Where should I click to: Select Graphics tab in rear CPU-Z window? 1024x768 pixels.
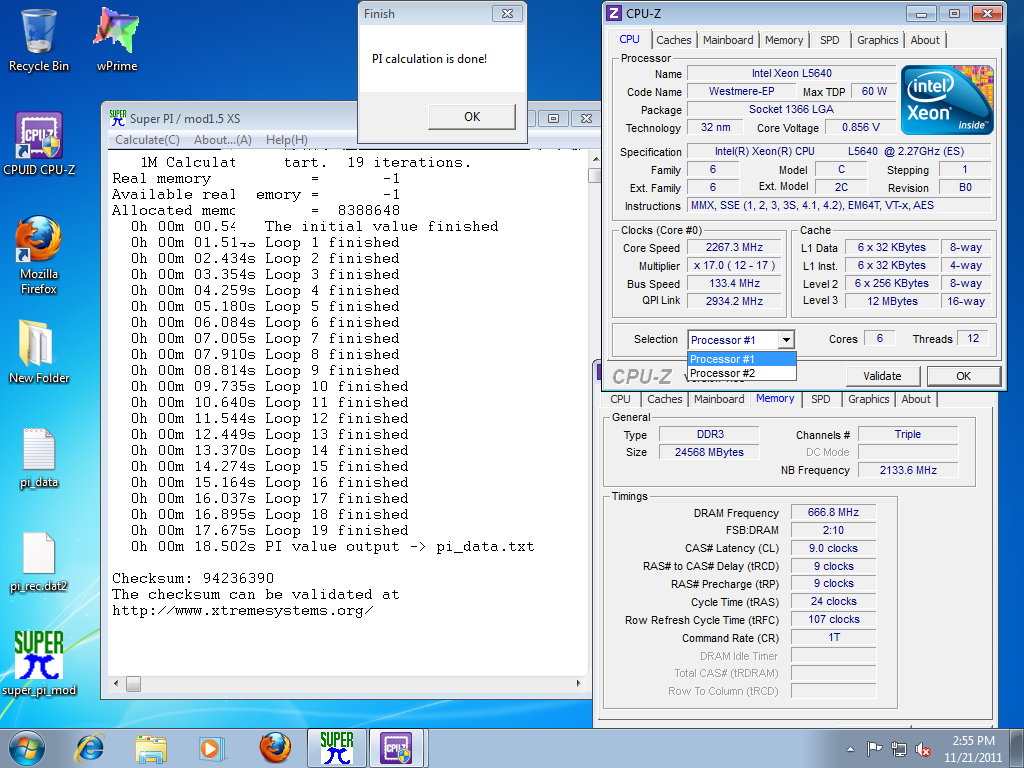868,399
